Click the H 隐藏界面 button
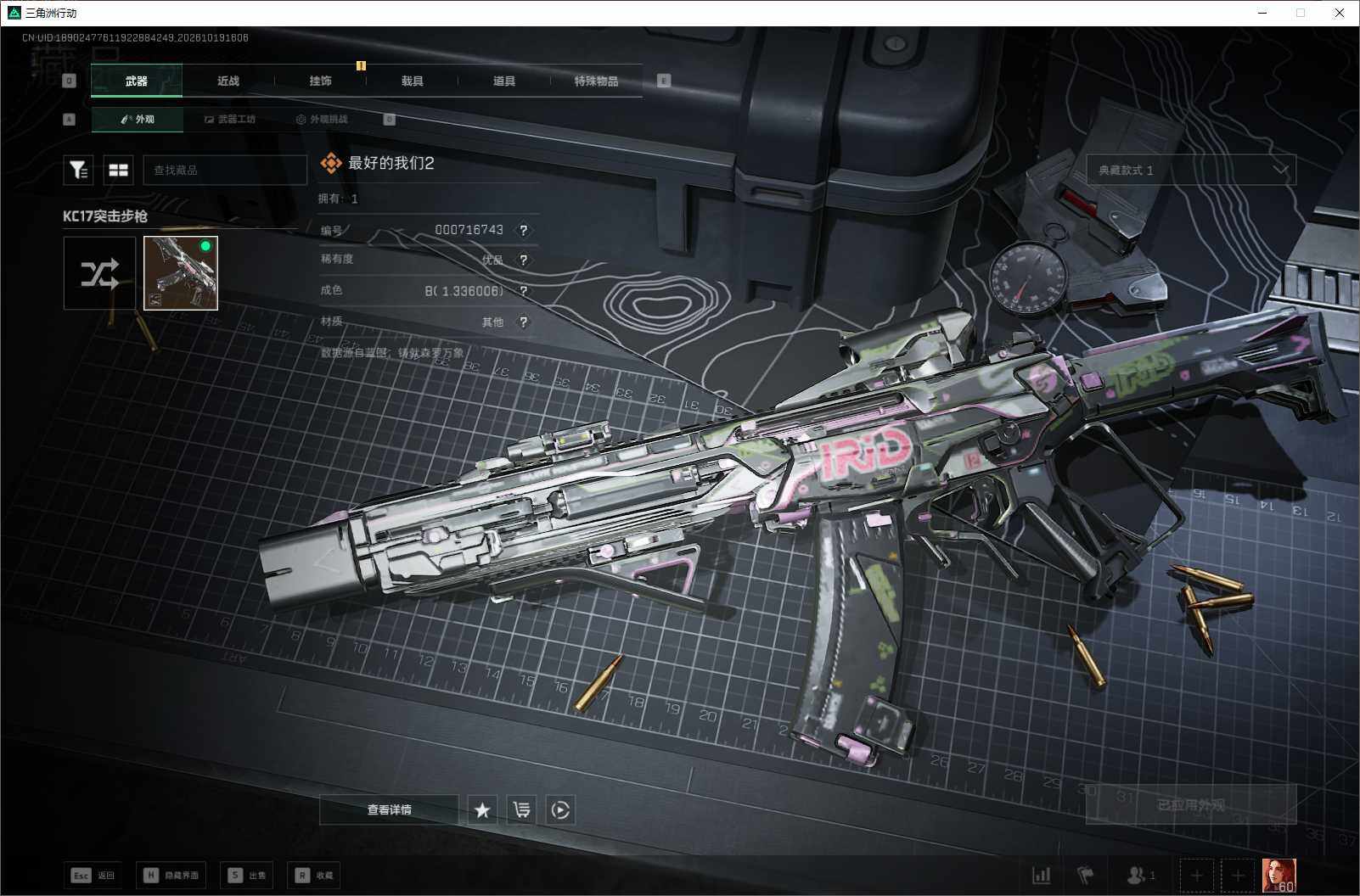This screenshot has width=1360, height=896. (x=171, y=875)
